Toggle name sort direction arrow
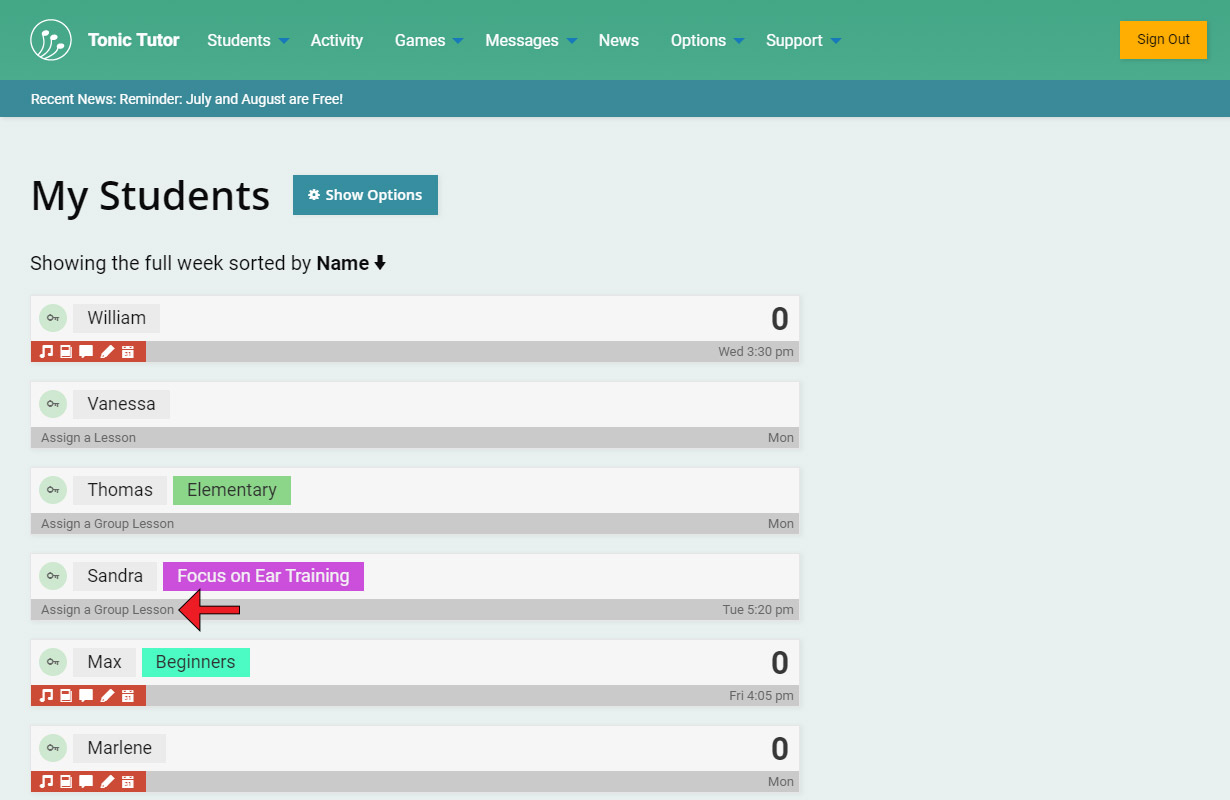1230x800 pixels. [x=380, y=264]
